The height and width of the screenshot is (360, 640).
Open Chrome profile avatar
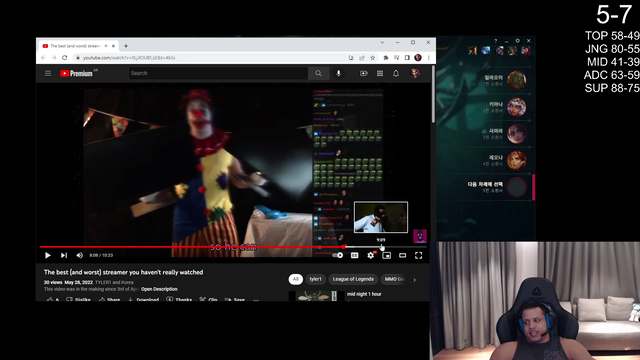418,58
